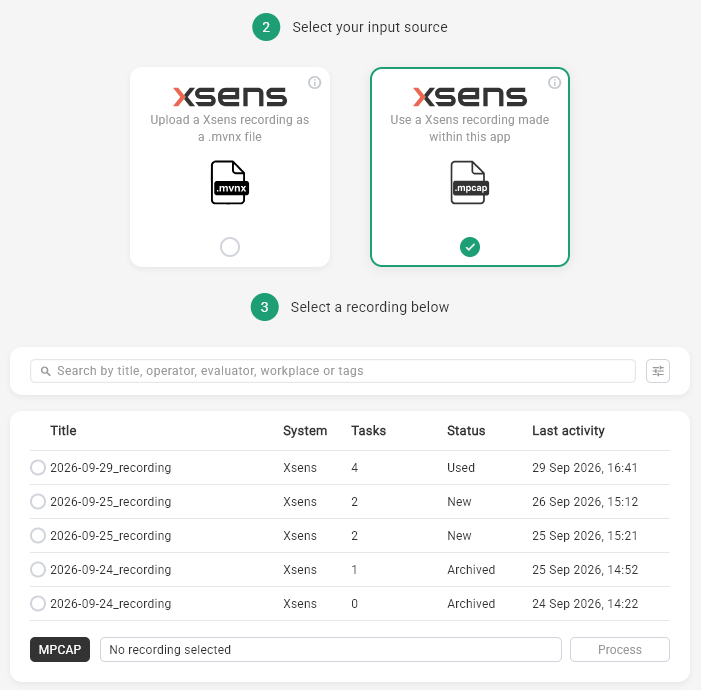
Task: Open info icon on the .mpcap recording card
Action: [x=554, y=83]
